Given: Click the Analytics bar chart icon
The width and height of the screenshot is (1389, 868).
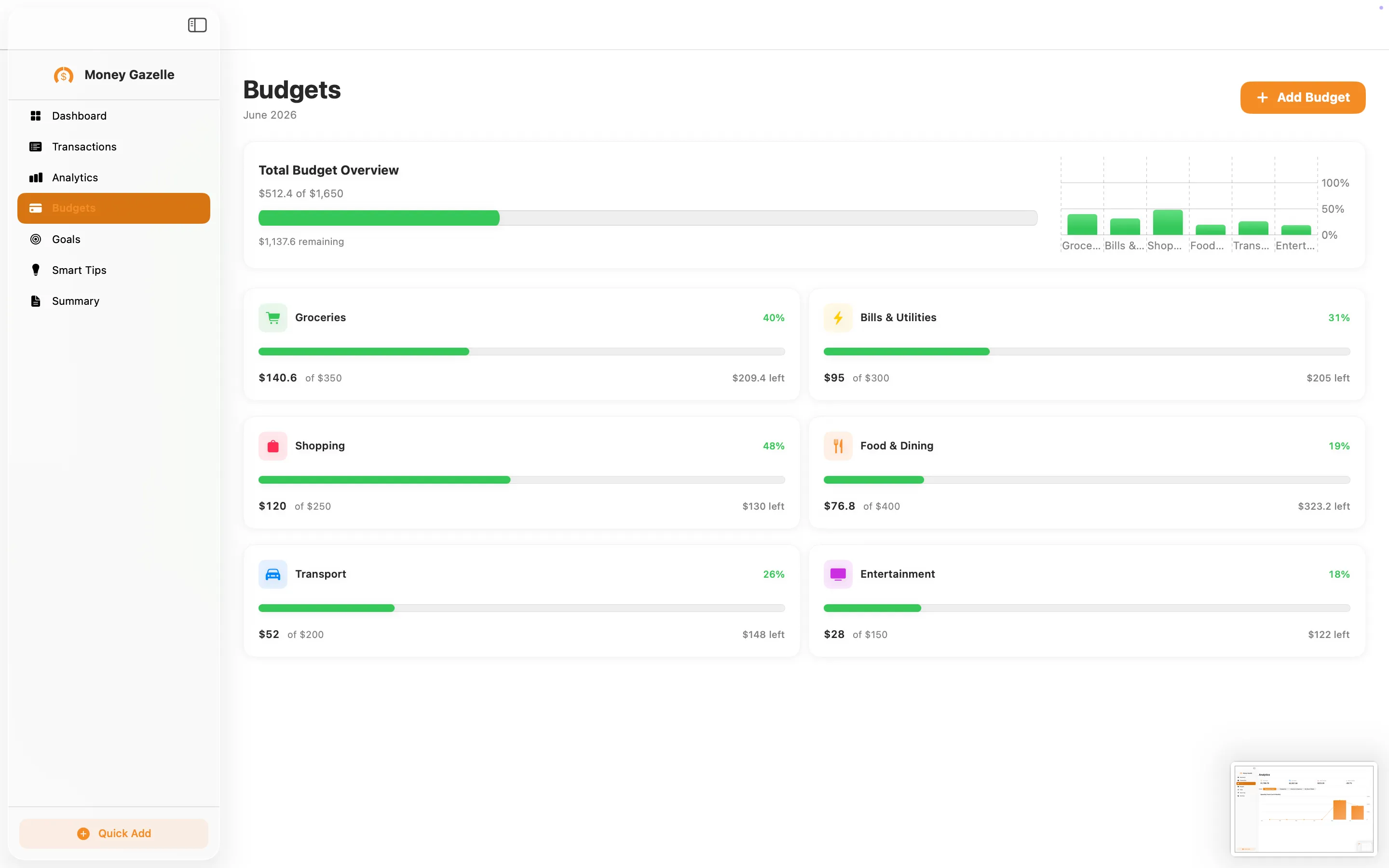Looking at the screenshot, I should 36,177.
